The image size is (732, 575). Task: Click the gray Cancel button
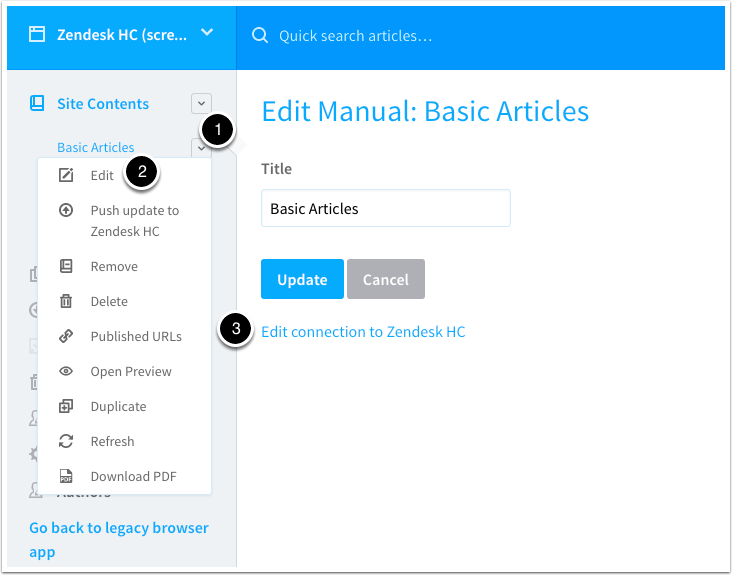click(386, 279)
